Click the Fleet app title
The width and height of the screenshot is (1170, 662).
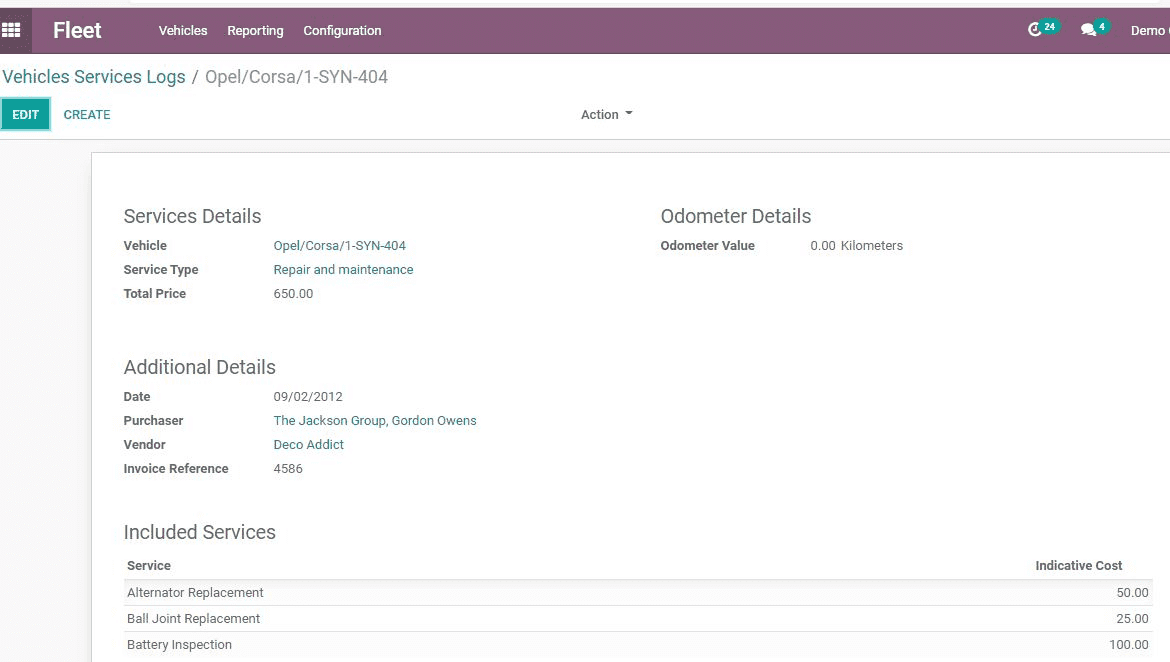(x=77, y=31)
